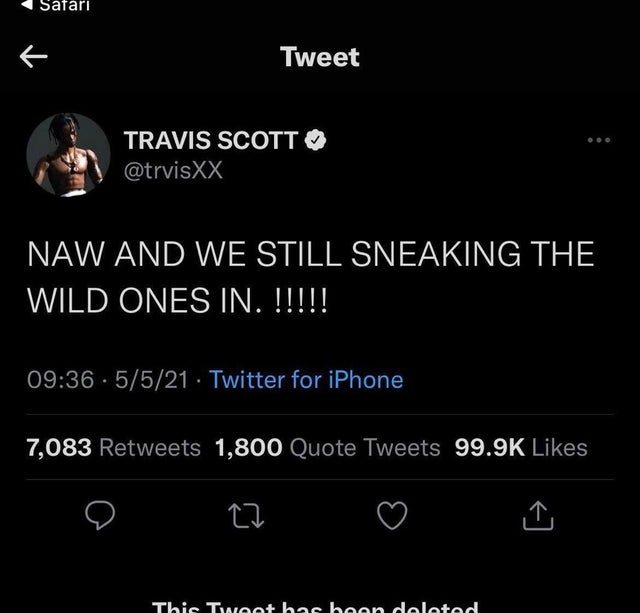Like the tweet with the heart icon

pyautogui.click(x=392, y=515)
